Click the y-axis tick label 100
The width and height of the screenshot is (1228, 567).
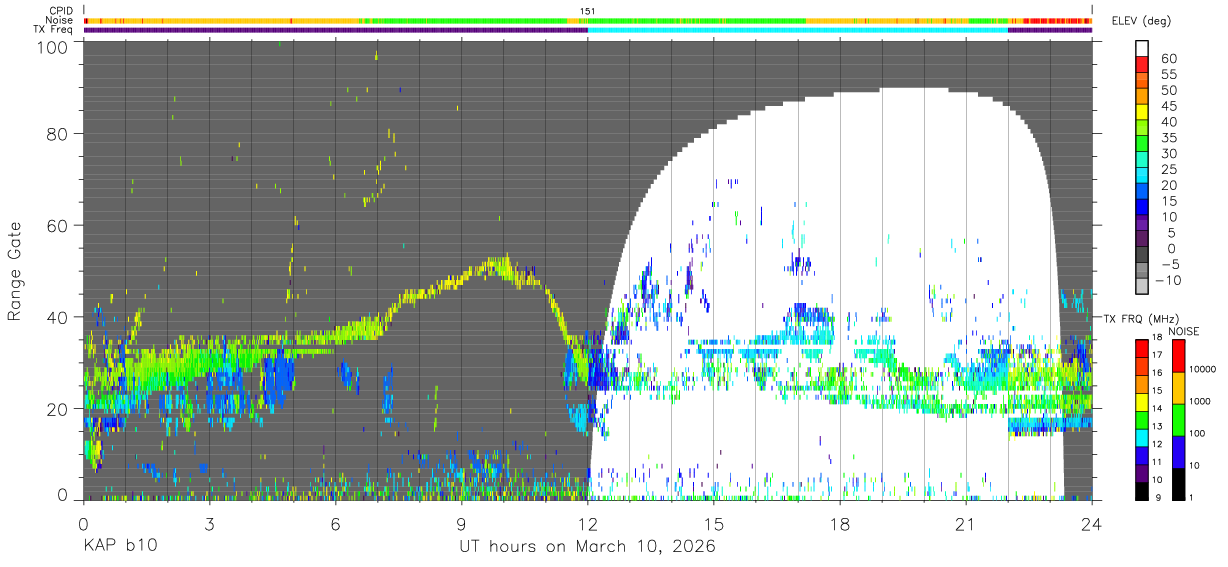[x=53, y=46]
